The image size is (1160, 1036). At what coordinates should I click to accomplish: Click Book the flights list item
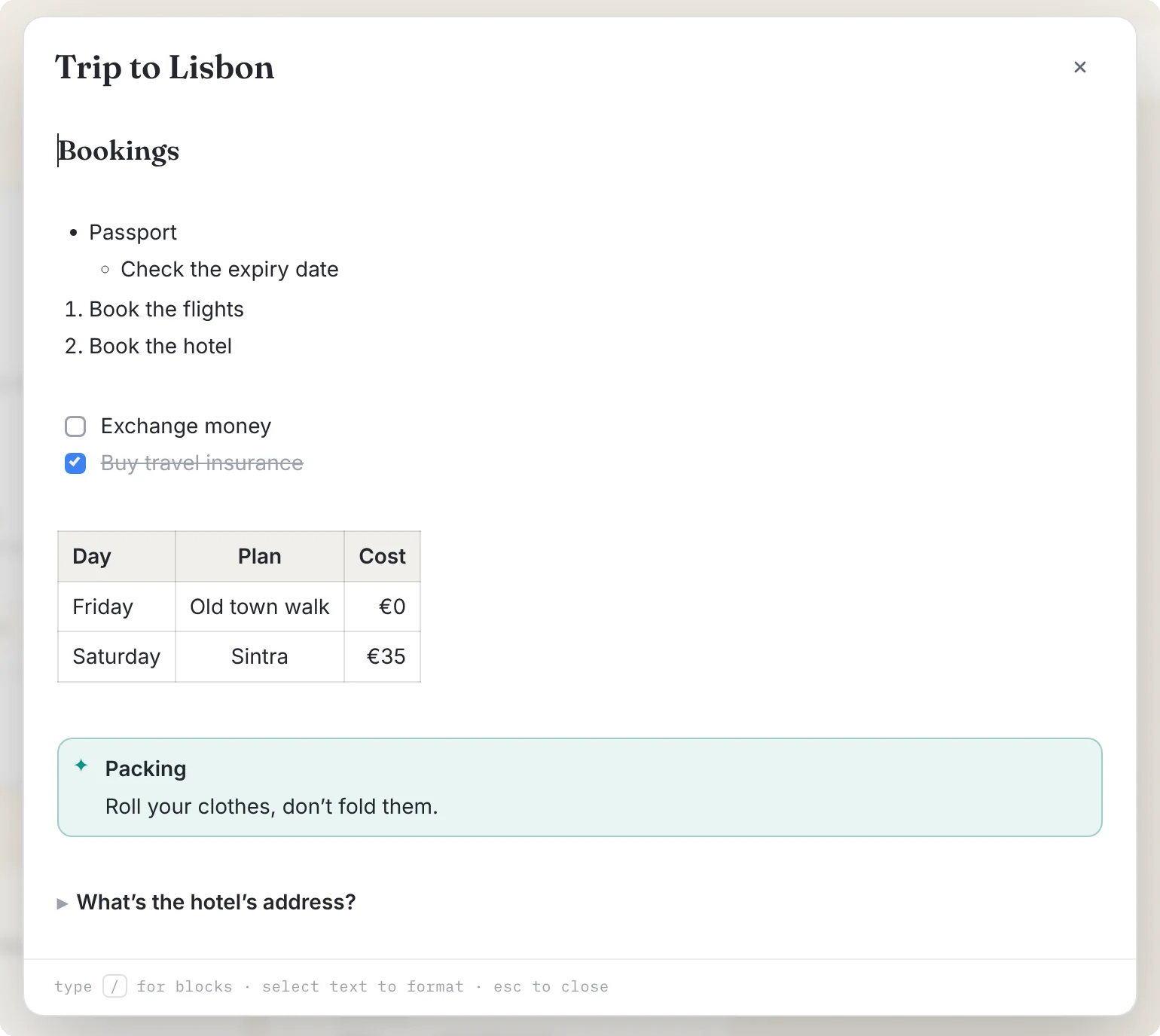(166, 309)
